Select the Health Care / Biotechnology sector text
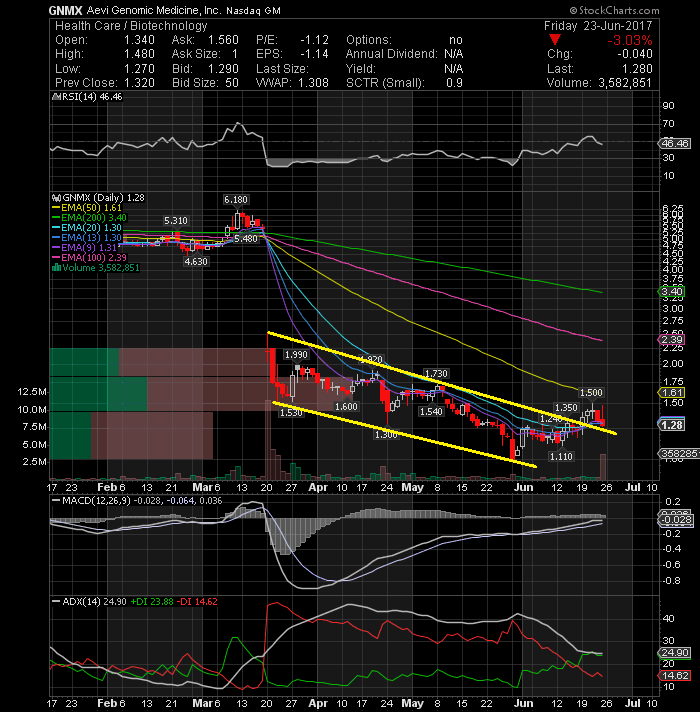 (131, 26)
